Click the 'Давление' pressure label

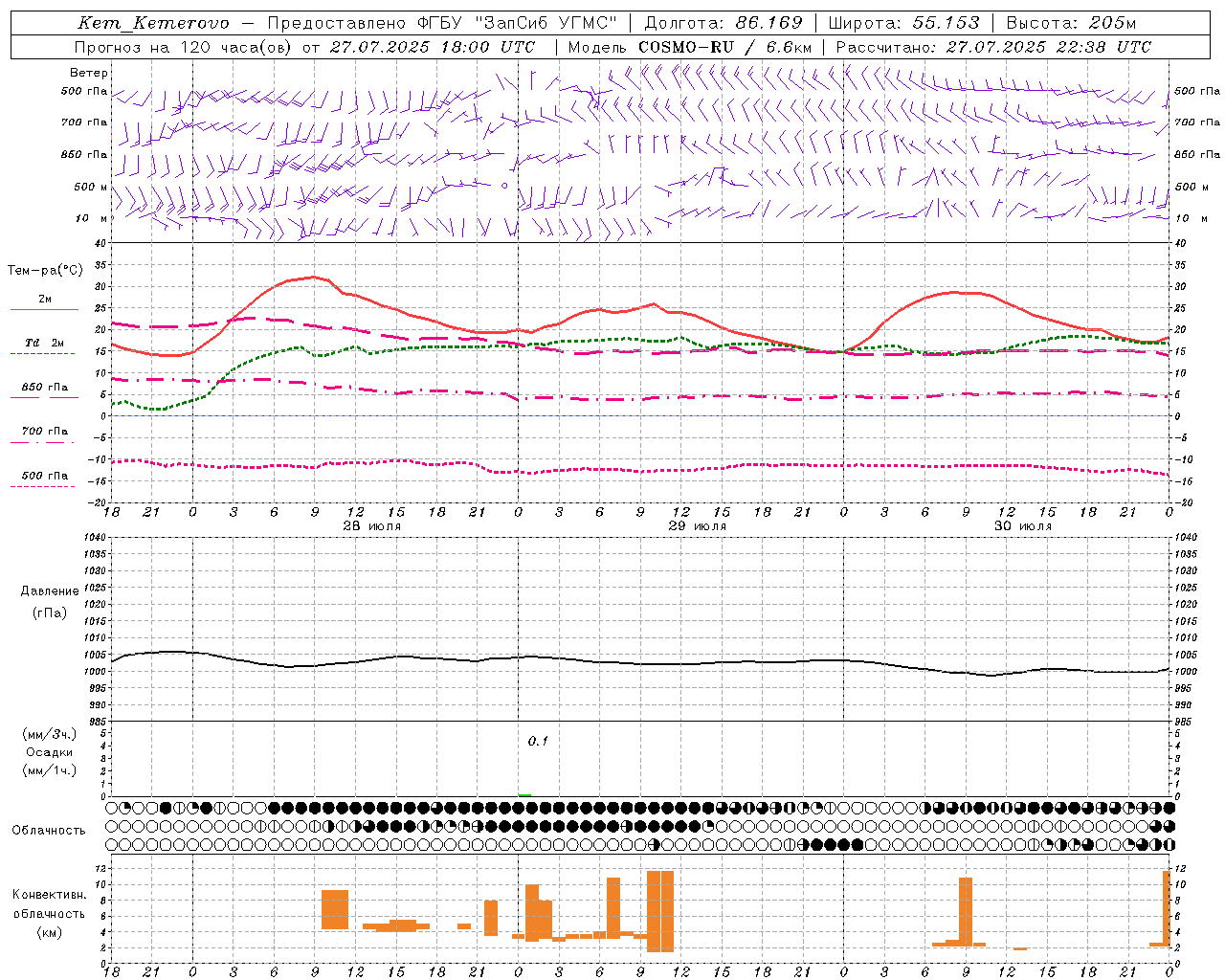coord(50,591)
